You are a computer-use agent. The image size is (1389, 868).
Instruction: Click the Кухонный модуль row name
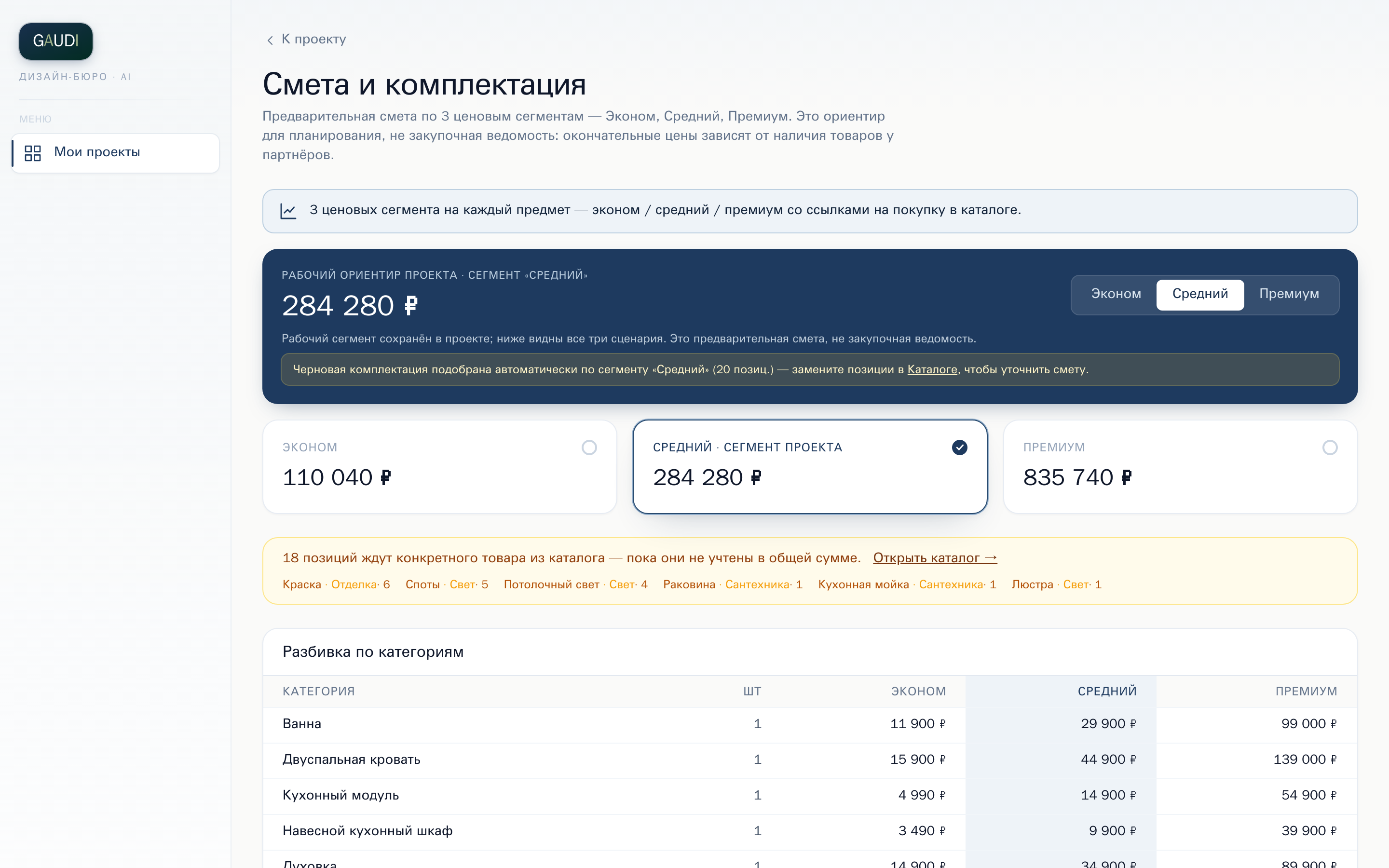click(340, 796)
